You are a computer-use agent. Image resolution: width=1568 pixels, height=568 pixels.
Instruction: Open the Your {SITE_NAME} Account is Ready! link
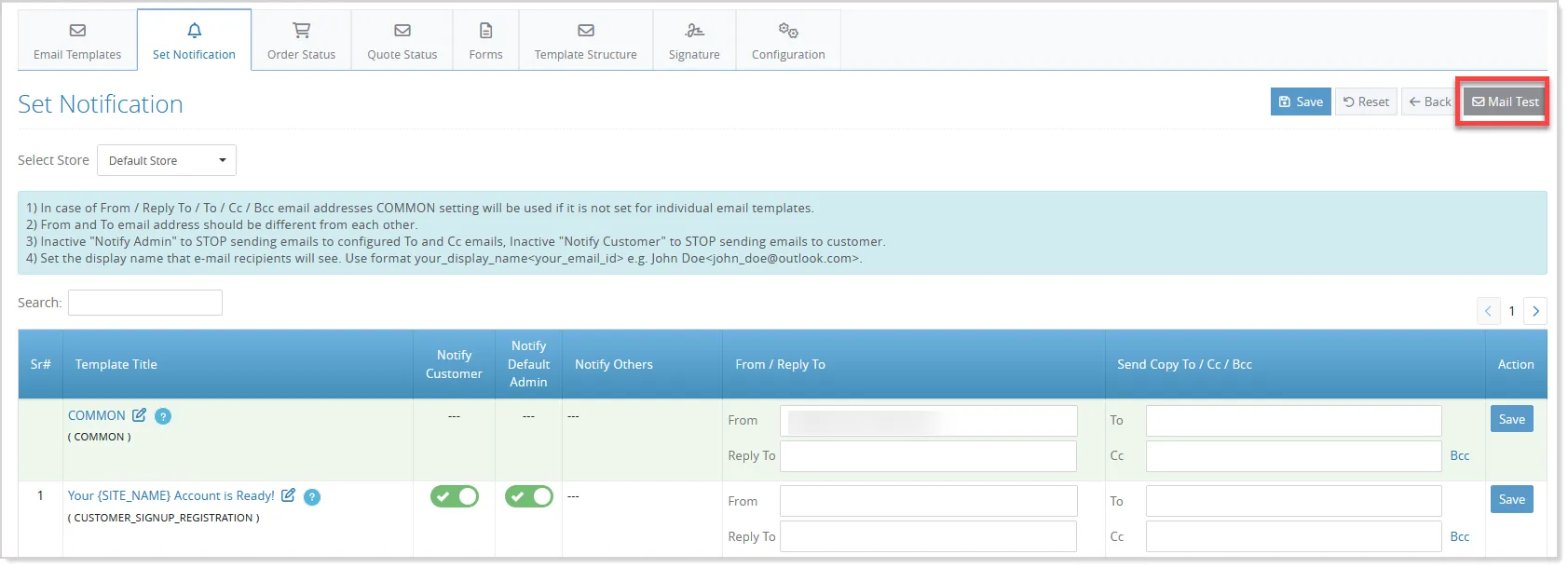pos(171,495)
